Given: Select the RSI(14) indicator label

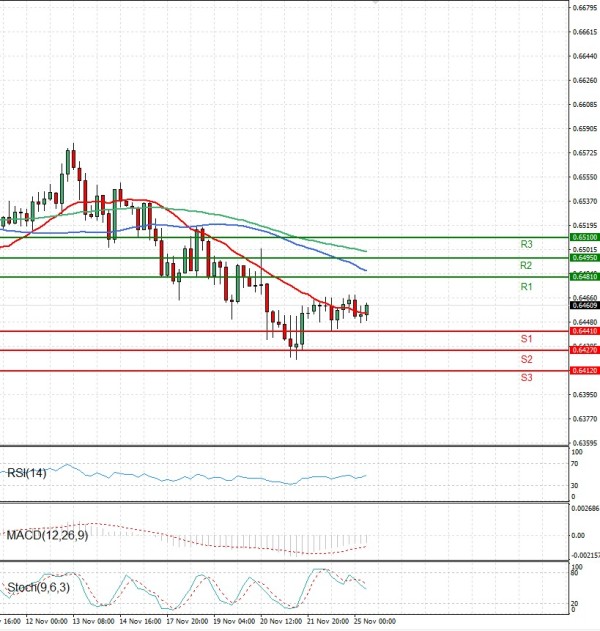Looking at the screenshot, I should point(26,473).
